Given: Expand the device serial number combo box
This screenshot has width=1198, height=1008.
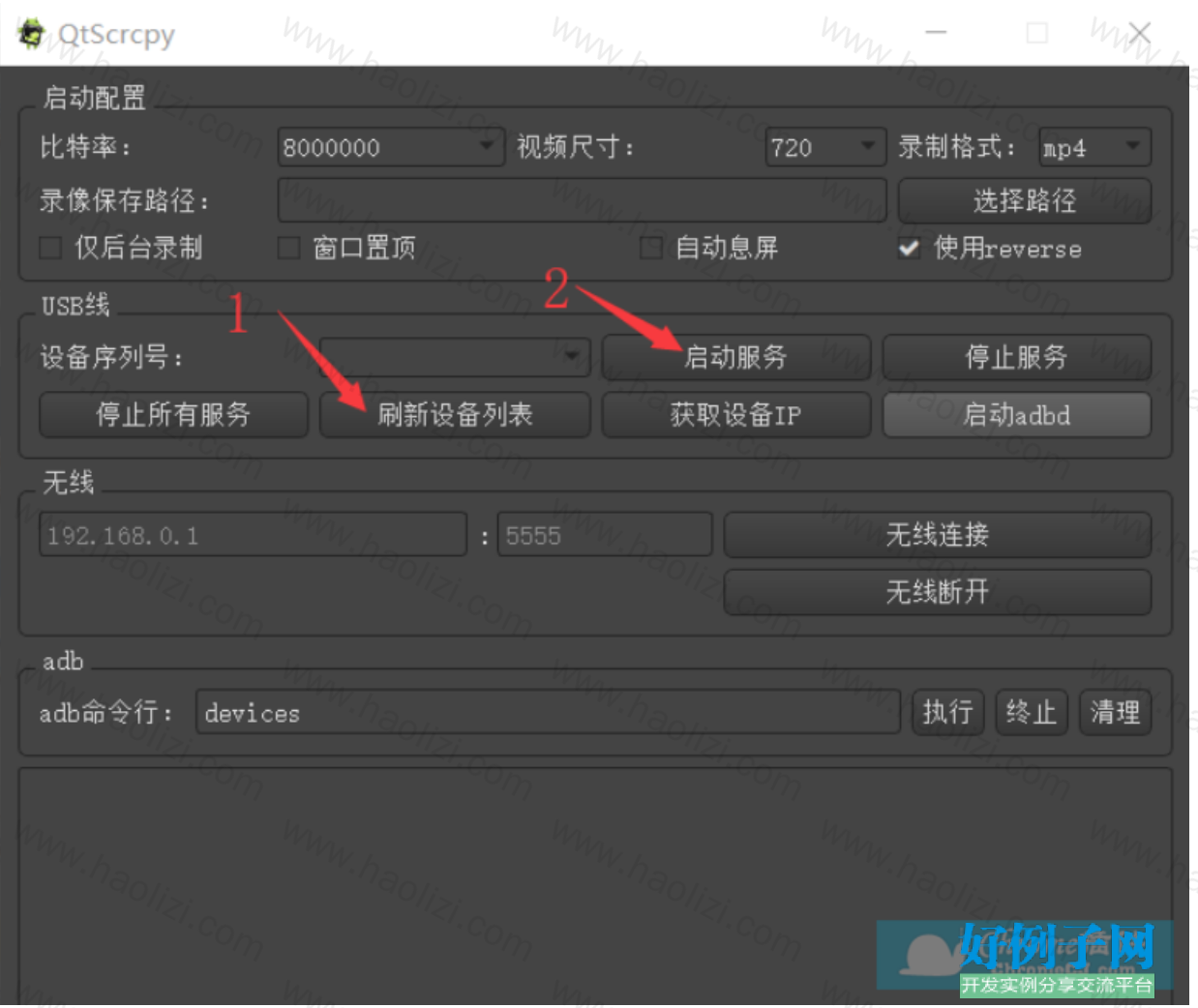Looking at the screenshot, I should coord(455,357).
